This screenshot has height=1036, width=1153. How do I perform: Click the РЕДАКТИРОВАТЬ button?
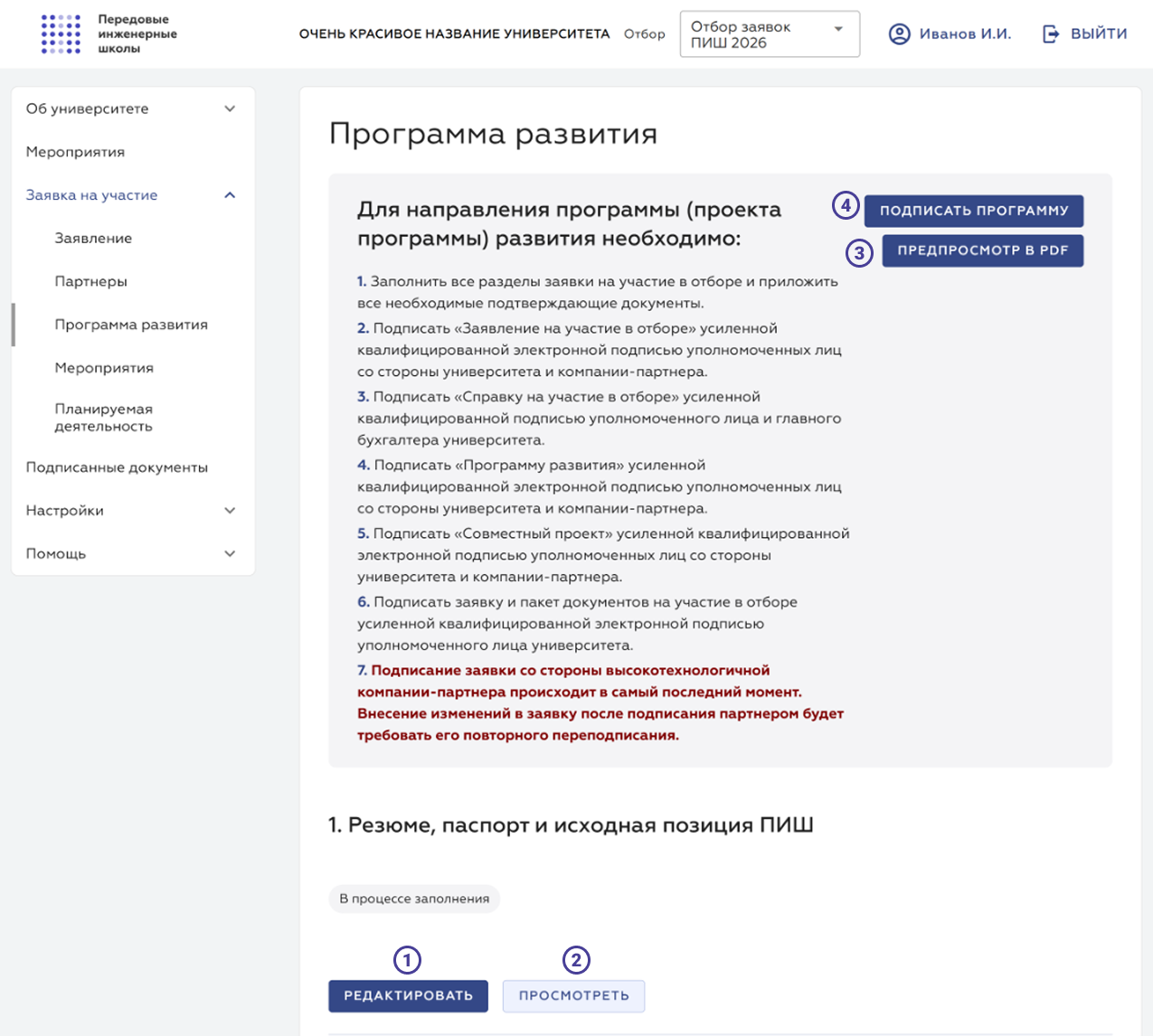pos(408,995)
